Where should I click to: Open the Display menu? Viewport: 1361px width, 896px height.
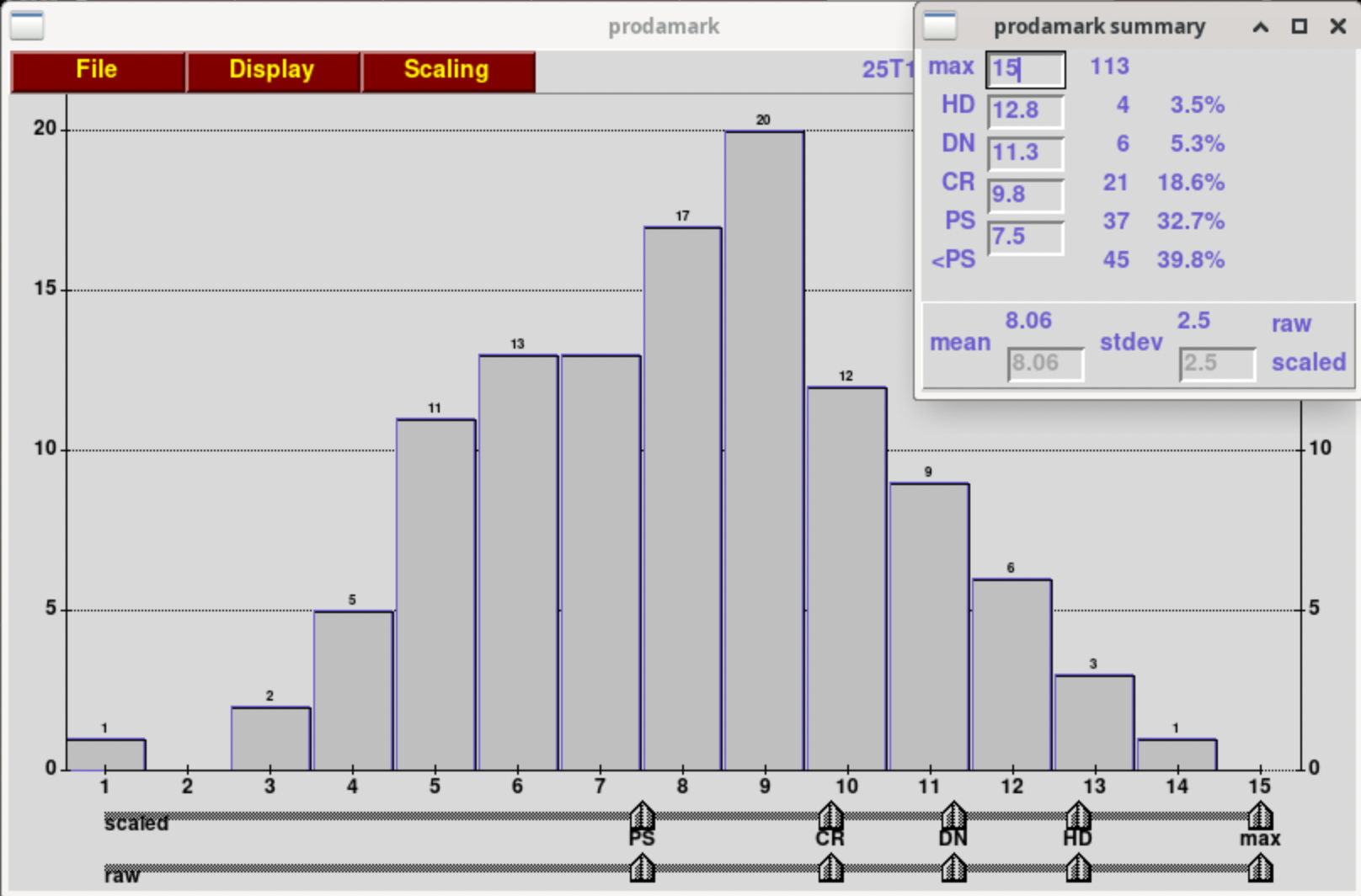pyautogui.click(x=273, y=72)
